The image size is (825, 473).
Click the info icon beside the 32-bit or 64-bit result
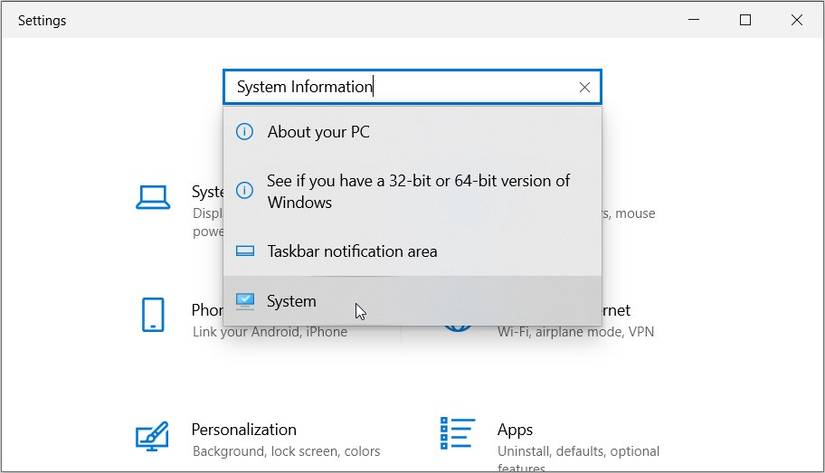(244, 191)
